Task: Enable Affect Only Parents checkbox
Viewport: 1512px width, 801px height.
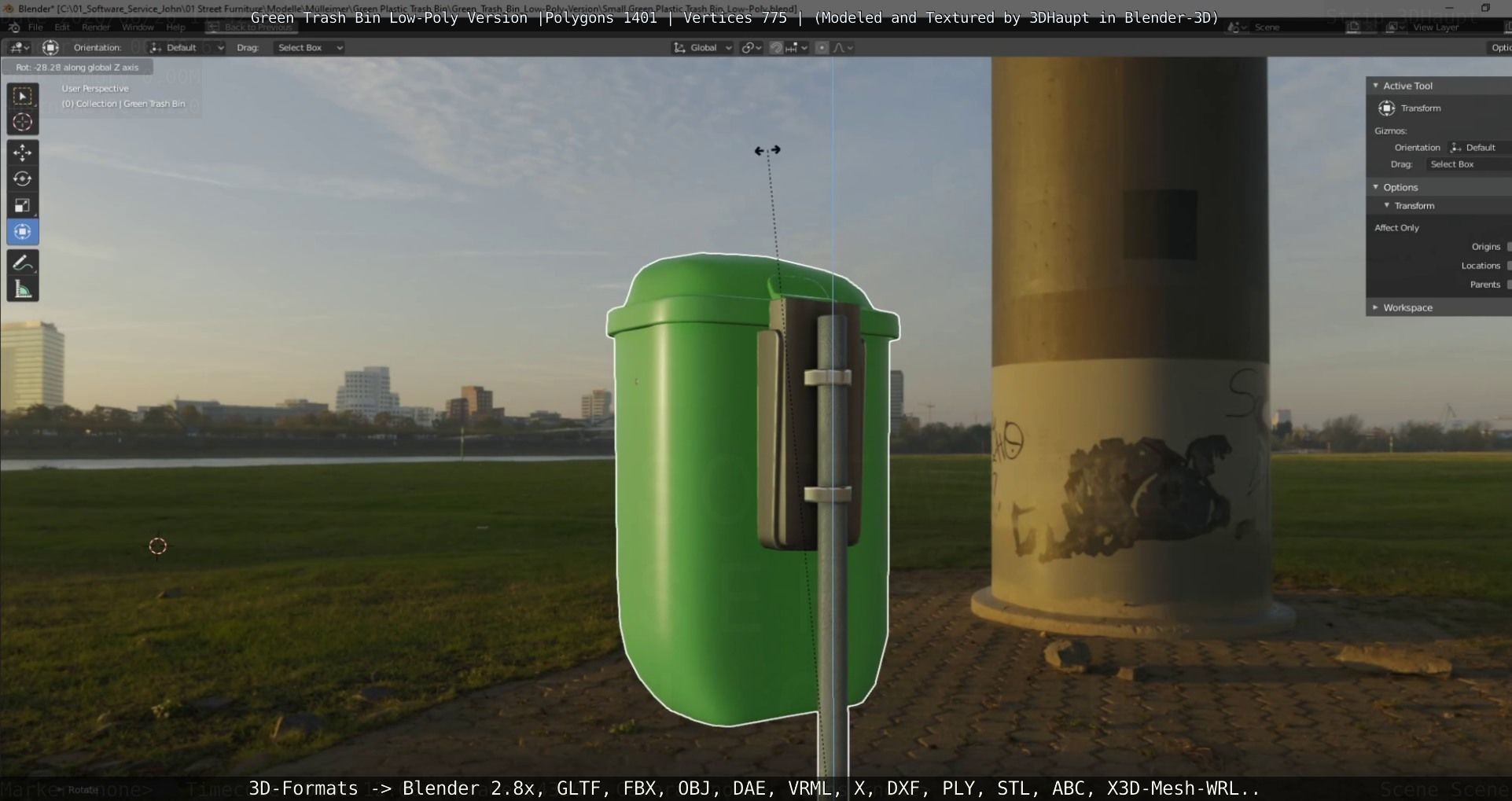Action: tap(1509, 285)
